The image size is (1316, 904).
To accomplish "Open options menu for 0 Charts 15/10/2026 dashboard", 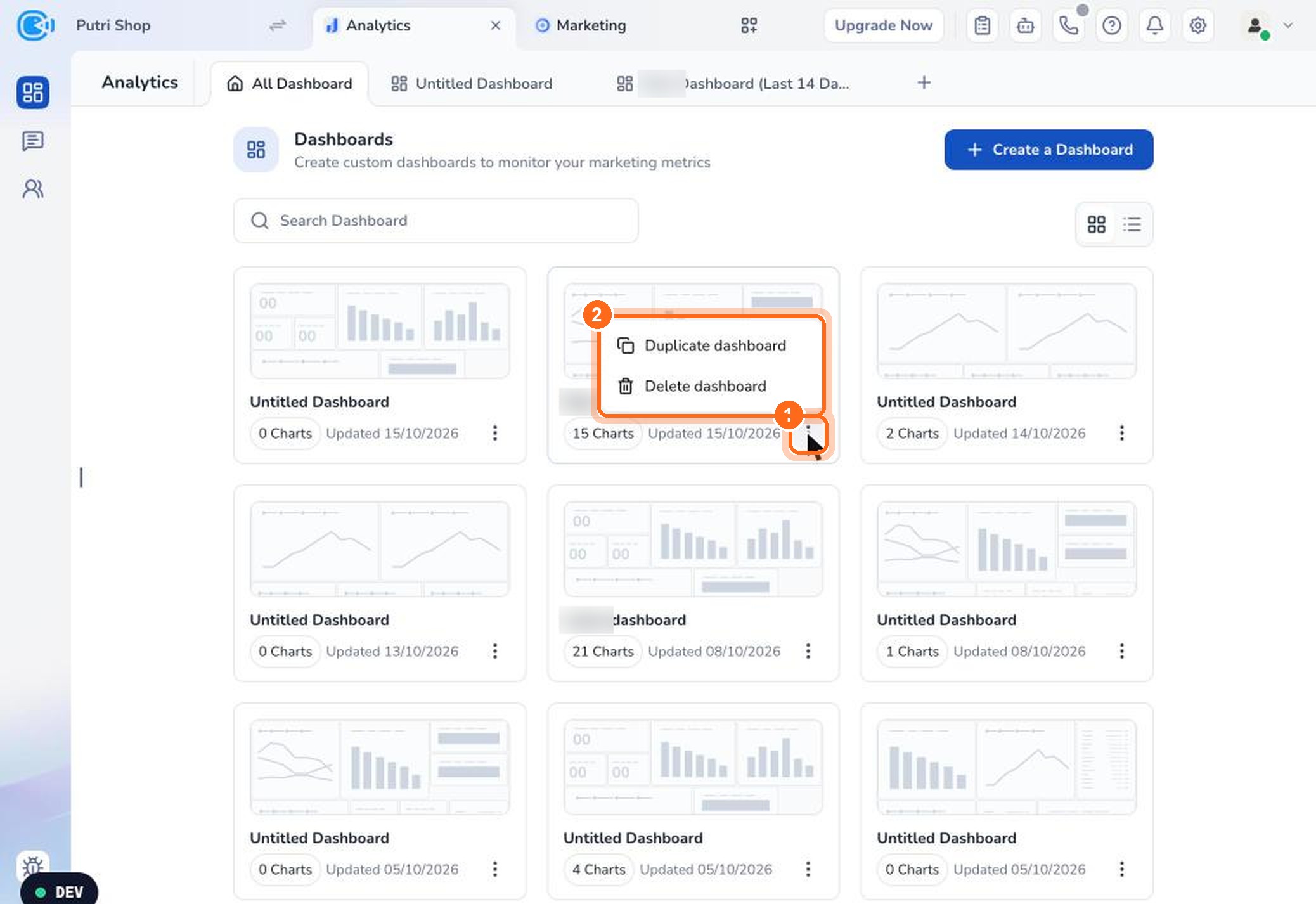I will [495, 433].
